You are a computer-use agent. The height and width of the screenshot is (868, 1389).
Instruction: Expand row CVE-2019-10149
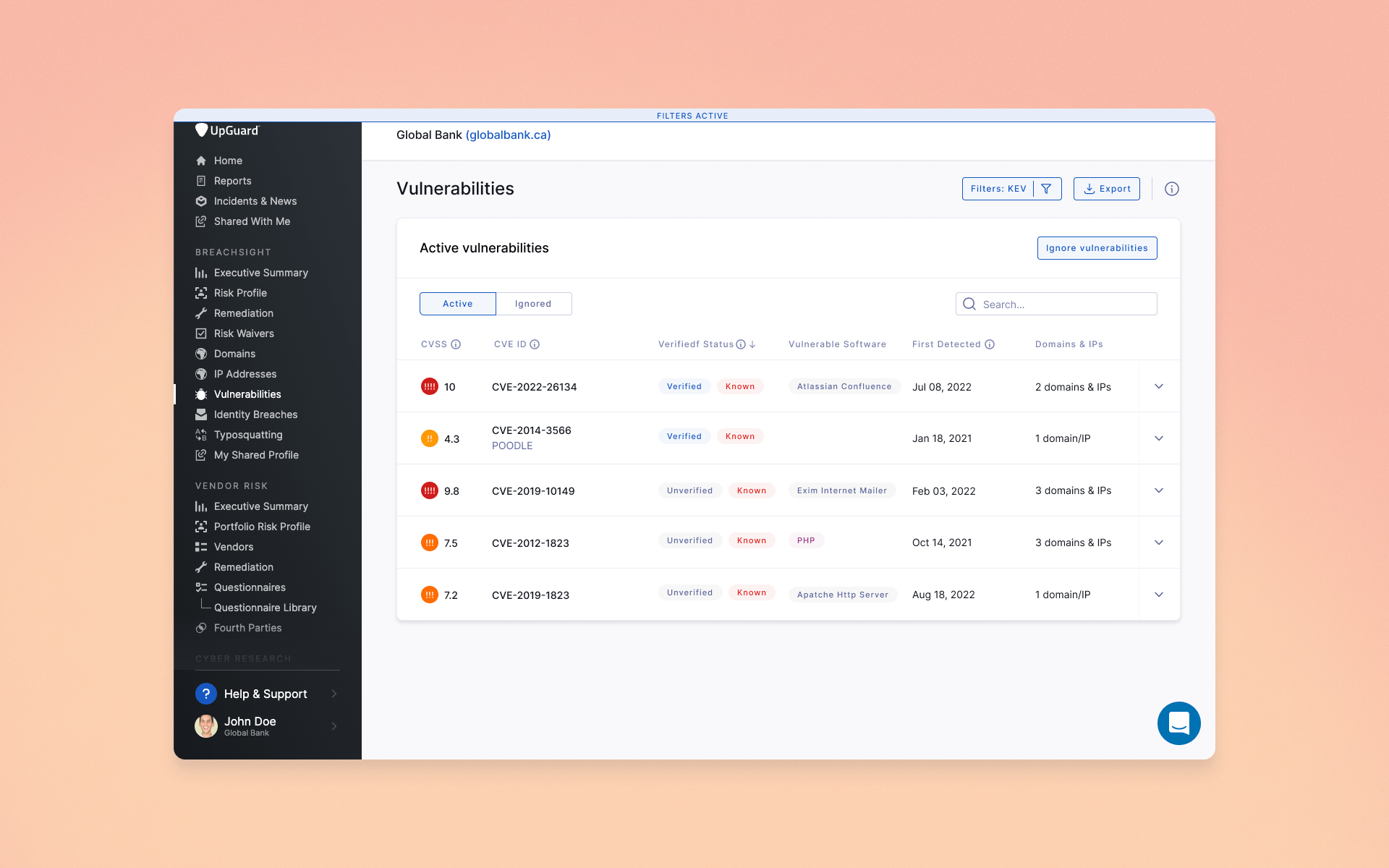click(1159, 490)
